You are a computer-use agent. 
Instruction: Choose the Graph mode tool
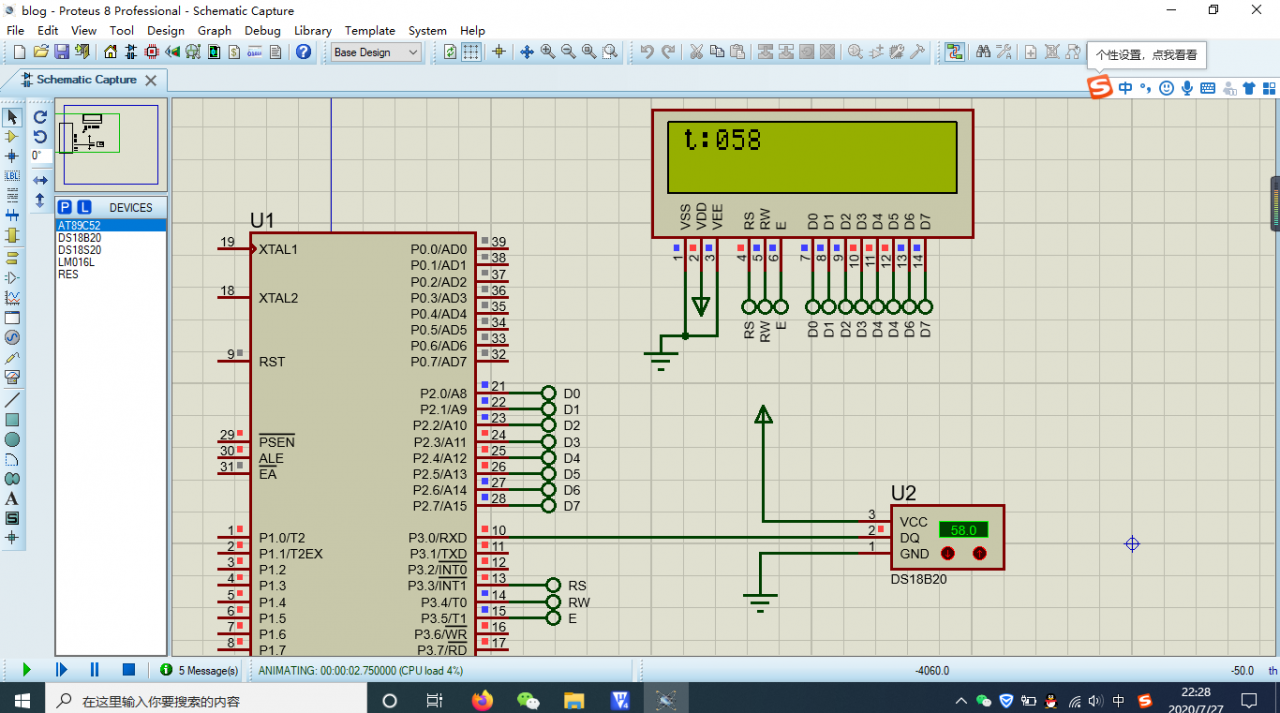[12, 297]
